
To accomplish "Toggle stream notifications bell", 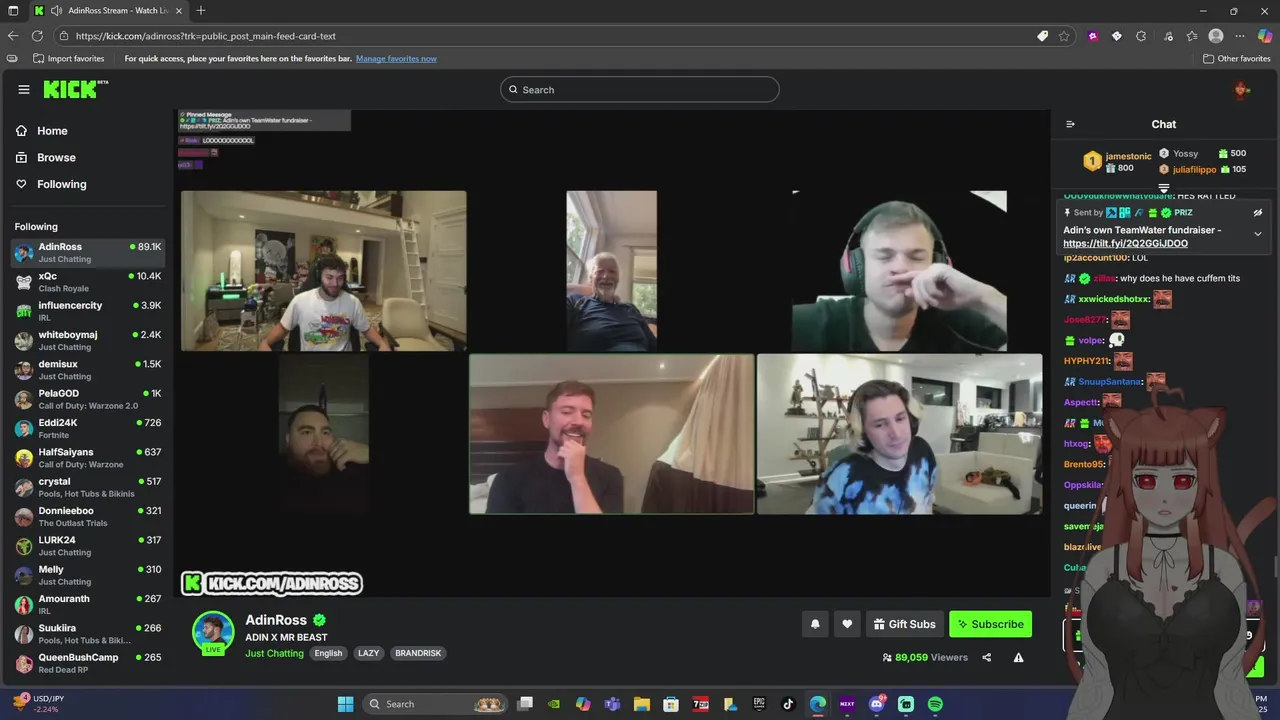I will click(x=815, y=624).
